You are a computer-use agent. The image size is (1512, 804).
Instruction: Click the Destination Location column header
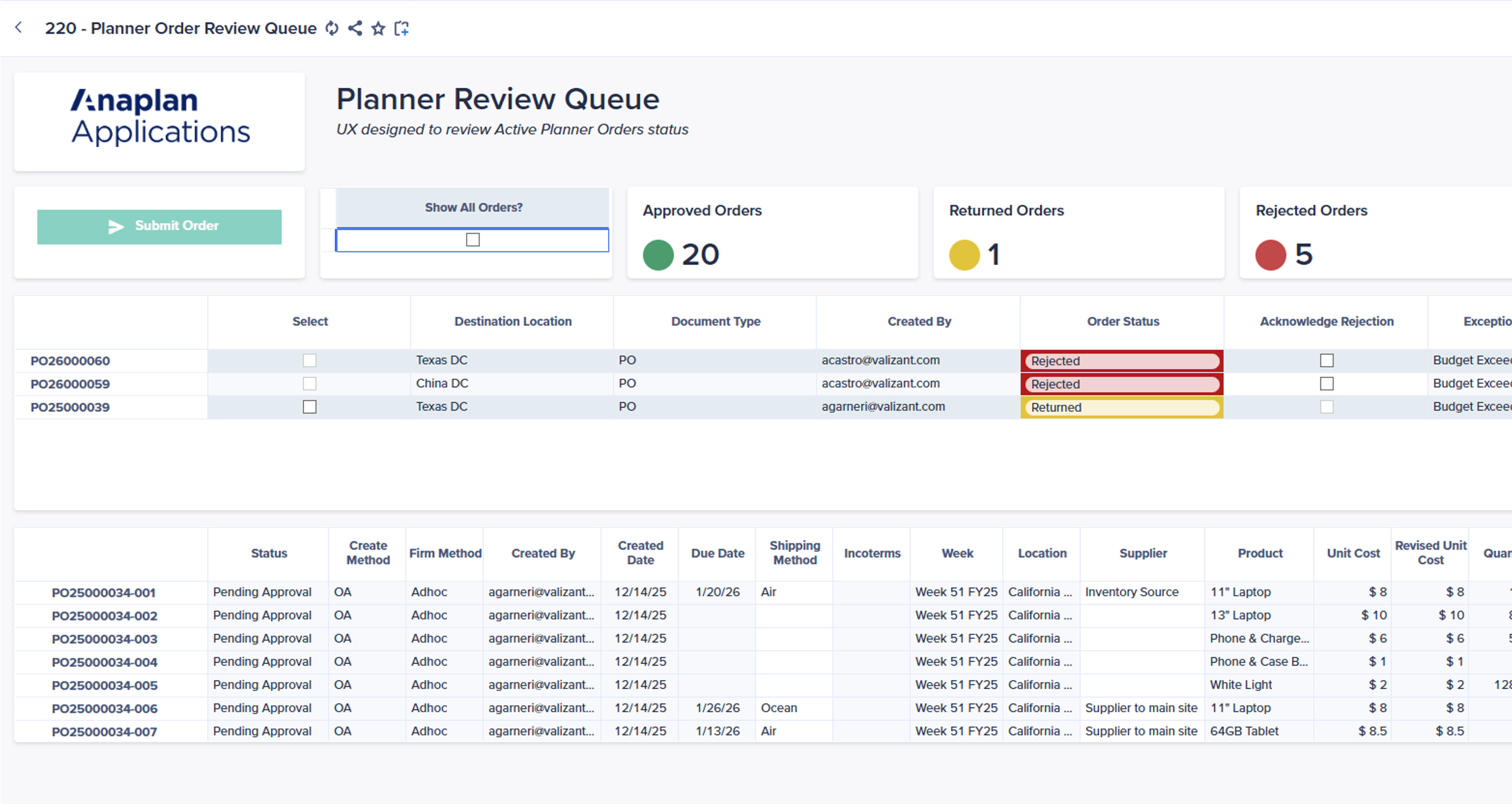[x=512, y=321]
